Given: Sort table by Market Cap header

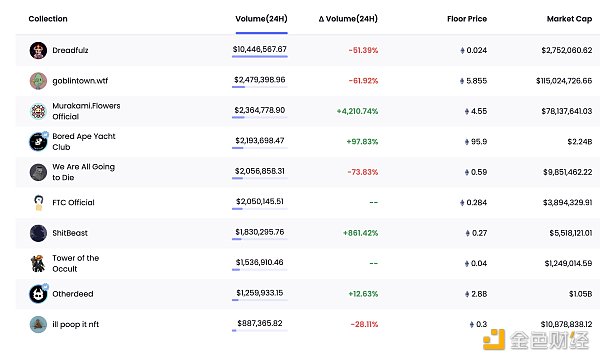Looking at the screenshot, I should click(x=569, y=19).
